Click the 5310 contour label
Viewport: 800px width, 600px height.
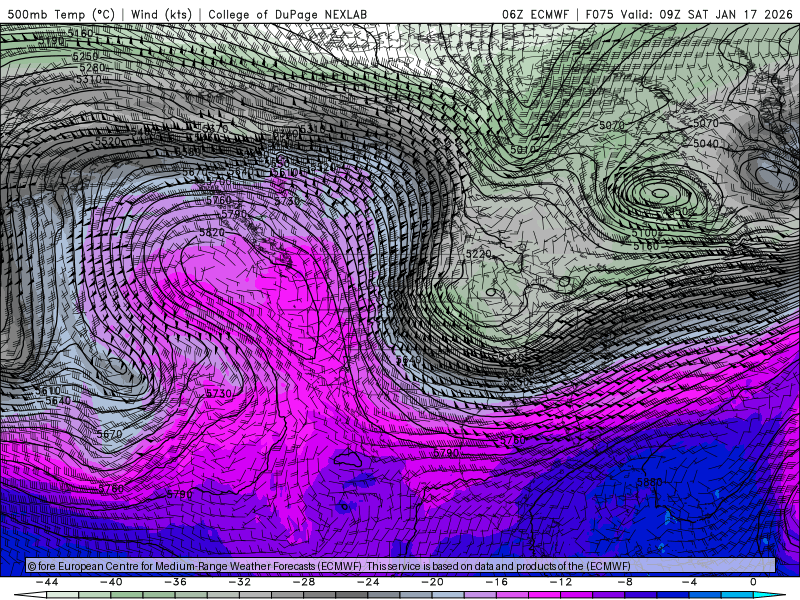tap(88, 80)
